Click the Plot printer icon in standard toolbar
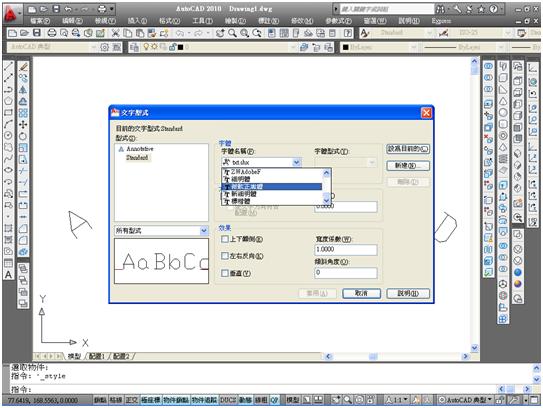543x408 pixels. (52, 33)
